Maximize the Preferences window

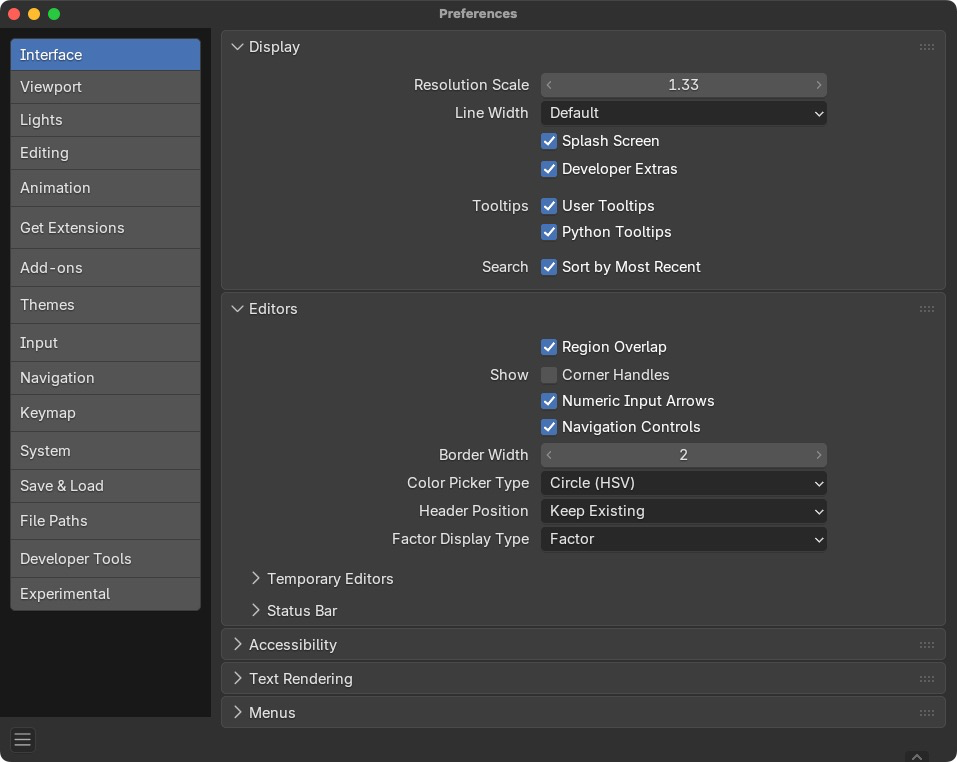coord(54,14)
